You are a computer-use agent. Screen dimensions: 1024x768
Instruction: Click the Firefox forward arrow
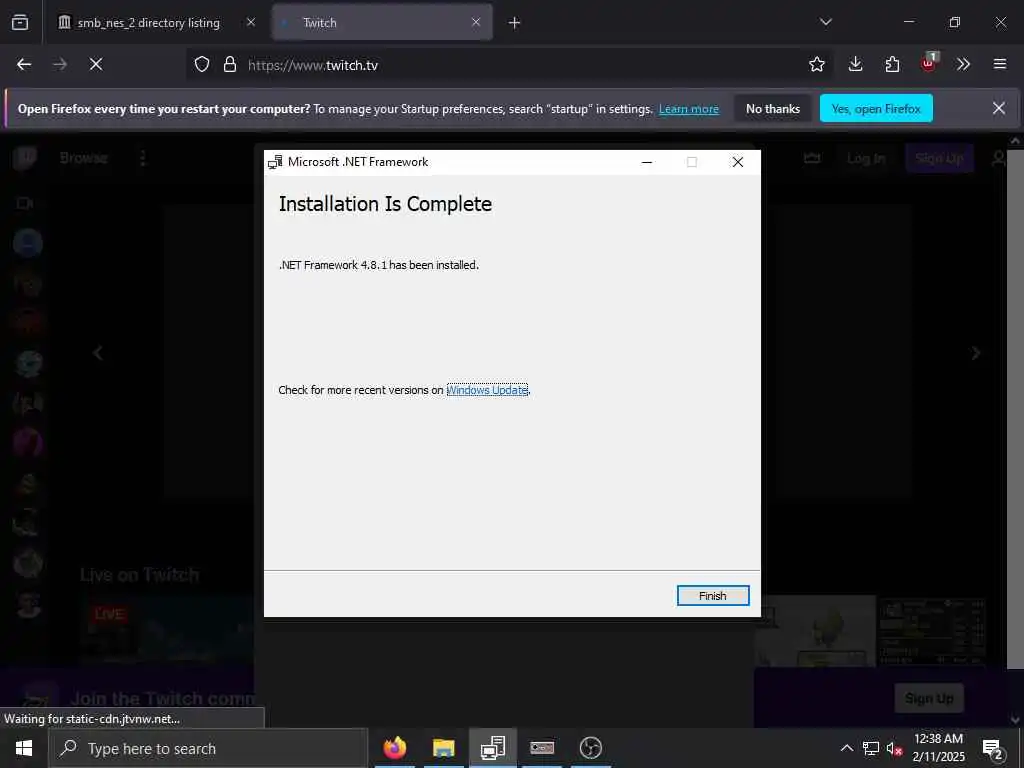pyautogui.click(x=60, y=64)
